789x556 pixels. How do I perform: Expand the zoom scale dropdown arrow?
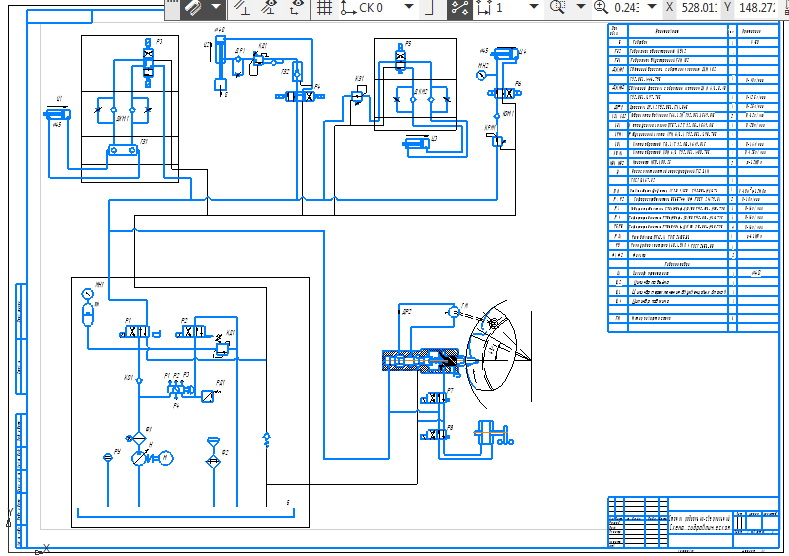[x=652, y=7]
